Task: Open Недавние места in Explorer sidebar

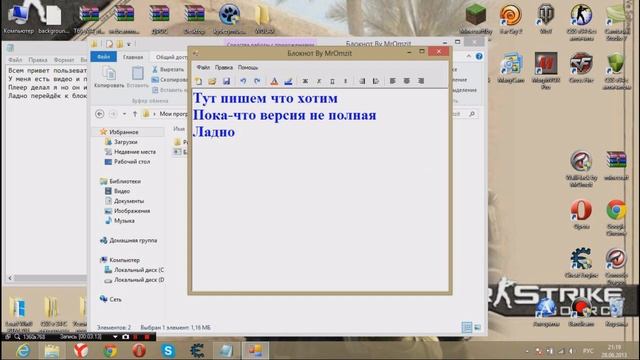Action: click(x=135, y=151)
